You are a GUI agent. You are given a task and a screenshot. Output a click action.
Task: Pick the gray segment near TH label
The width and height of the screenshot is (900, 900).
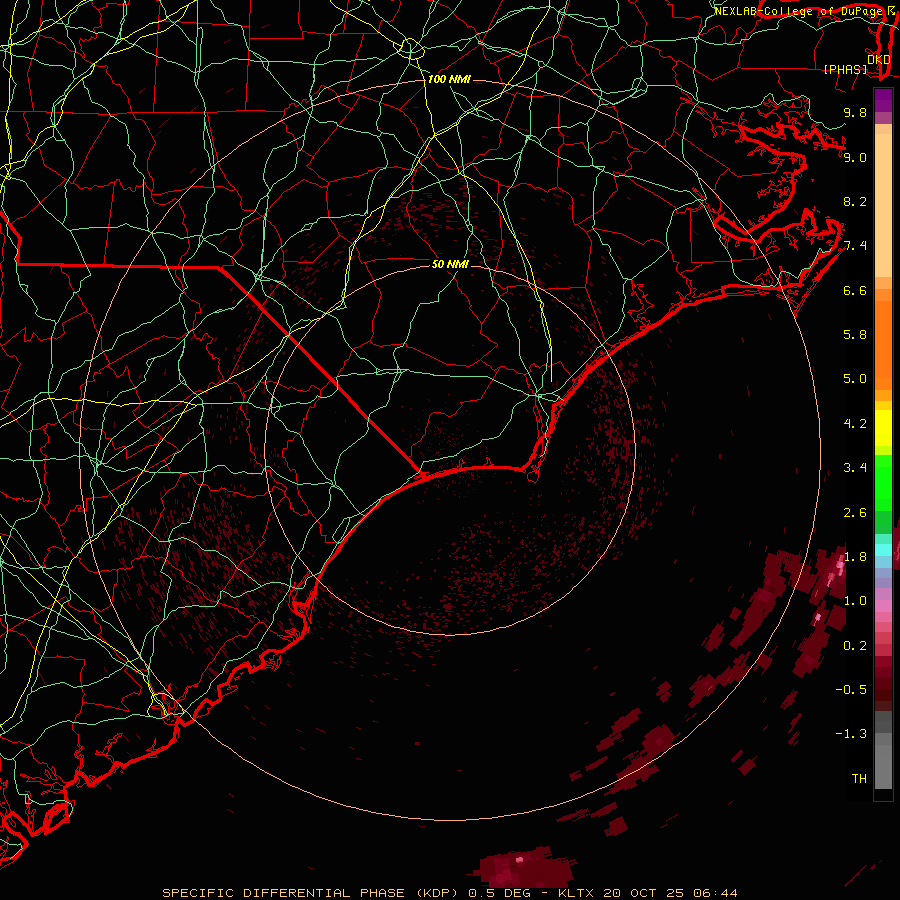pos(883,767)
